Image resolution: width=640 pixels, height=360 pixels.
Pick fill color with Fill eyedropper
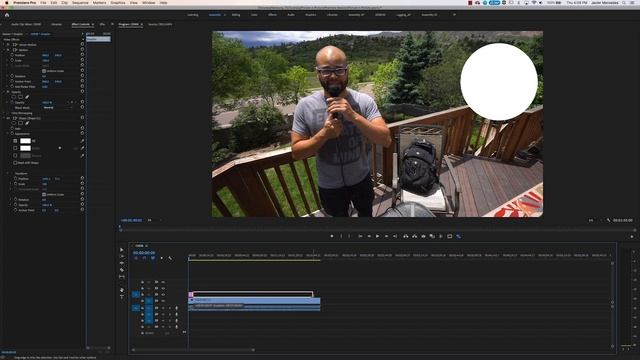[82, 141]
